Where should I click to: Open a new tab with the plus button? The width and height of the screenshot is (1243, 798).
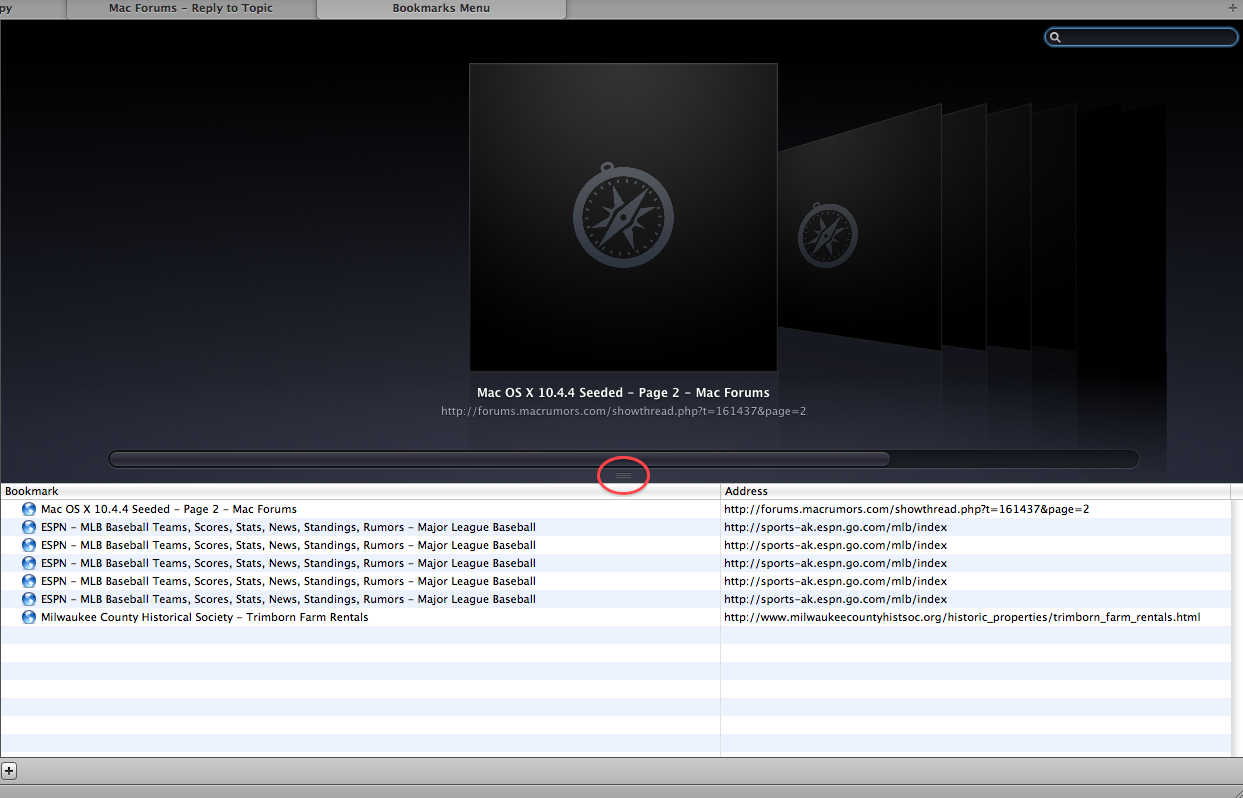point(1233,8)
